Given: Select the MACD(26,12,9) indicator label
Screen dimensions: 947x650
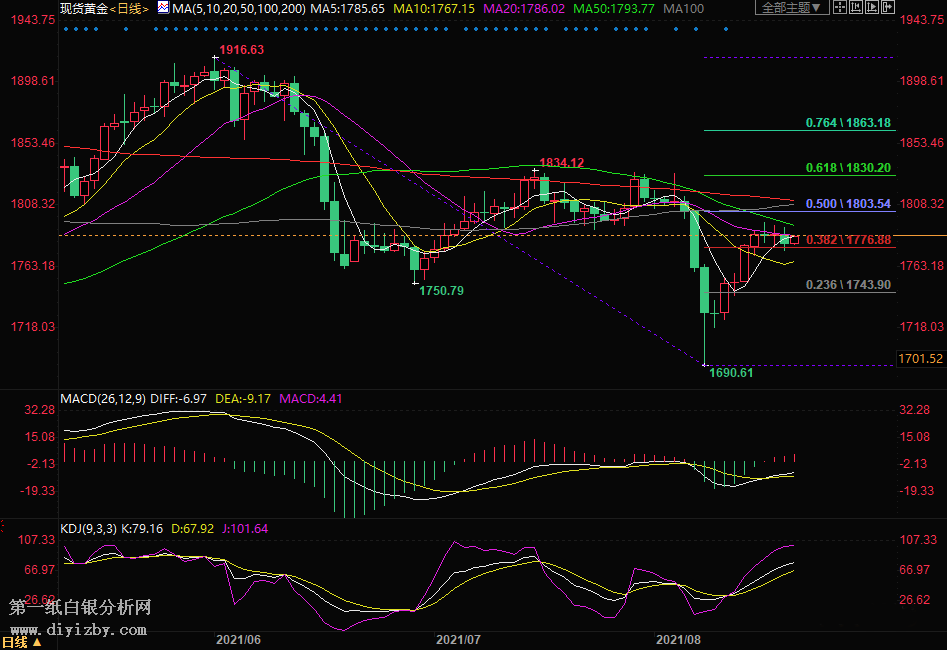Looking at the screenshot, I should (x=103, y=399).
